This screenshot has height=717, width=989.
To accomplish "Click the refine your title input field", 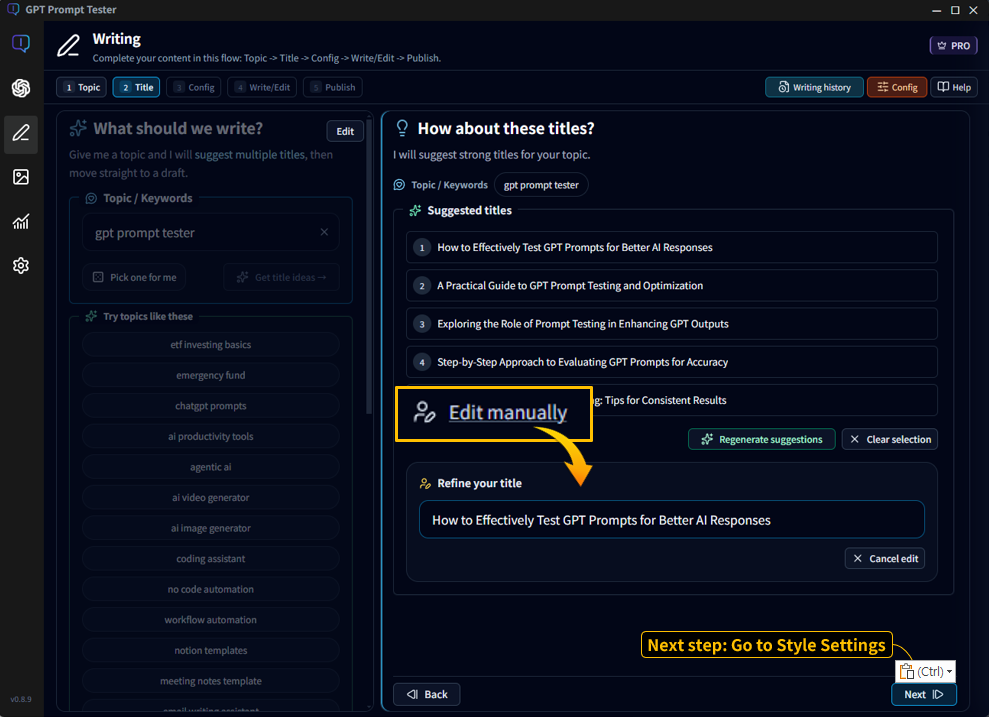I will coord(671,519).
